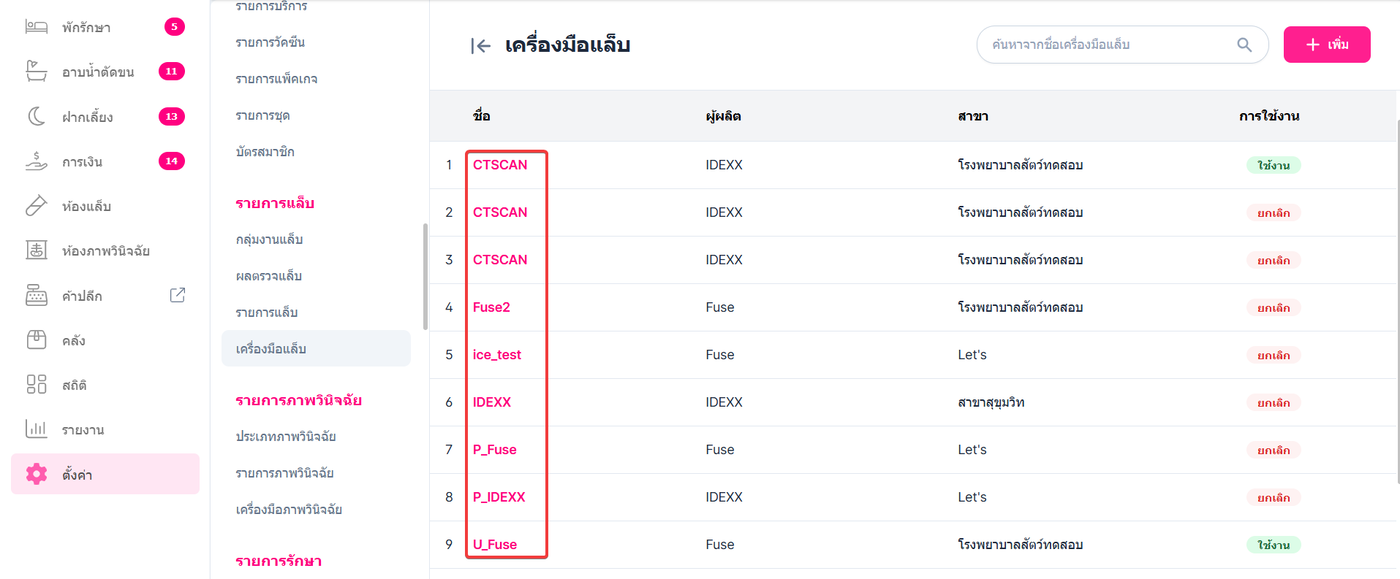Screen dimensions: 1400x579
Task: Open the U_Fuse equipment entry
Action: tap(495, 545)
